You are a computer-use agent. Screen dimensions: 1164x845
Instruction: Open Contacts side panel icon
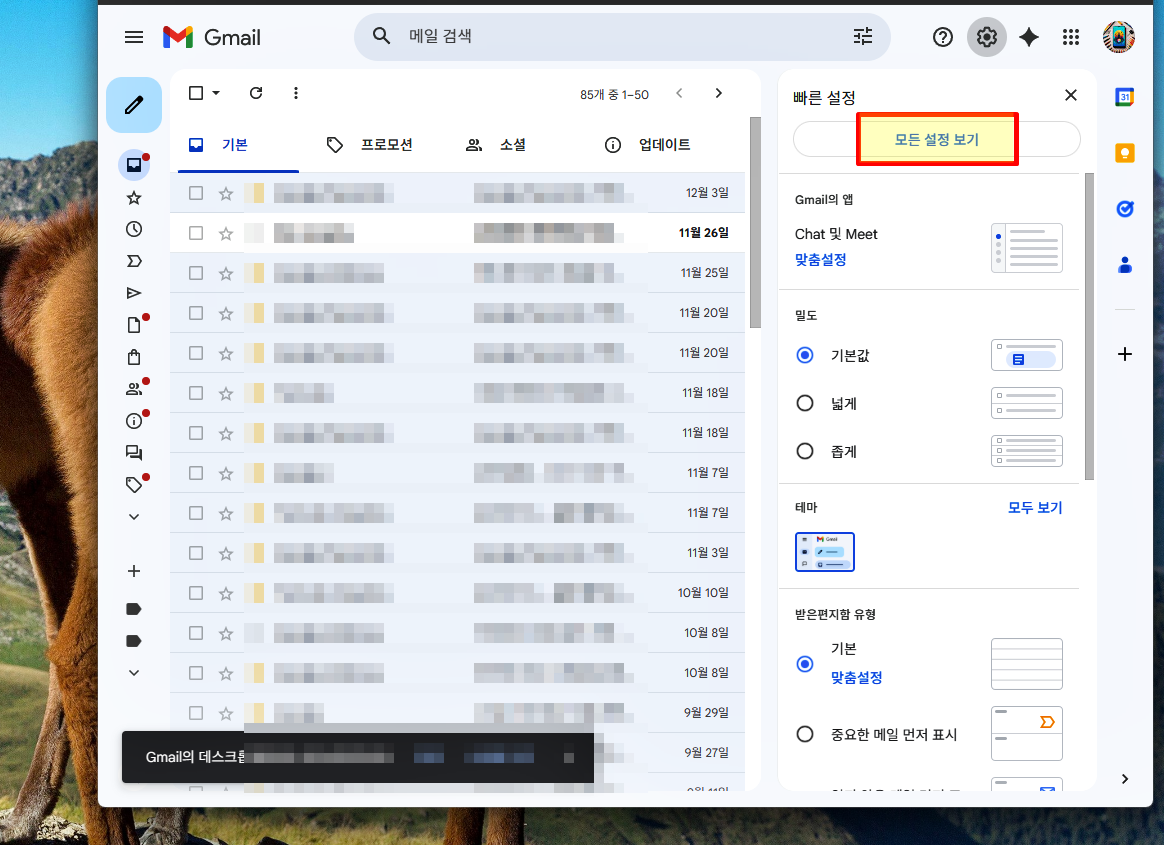pyautogui.click(x=1125, y=264)
